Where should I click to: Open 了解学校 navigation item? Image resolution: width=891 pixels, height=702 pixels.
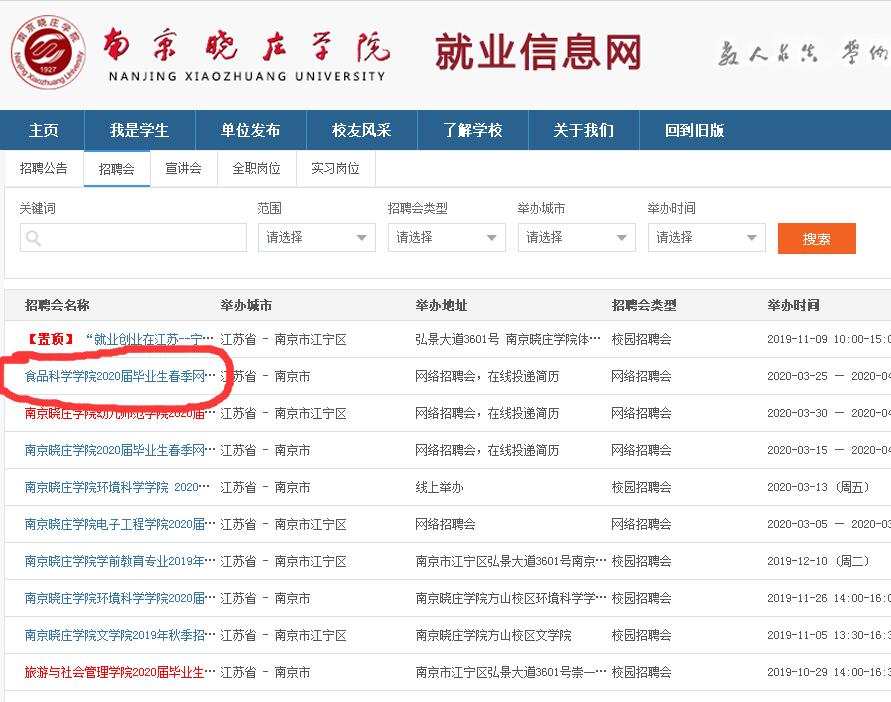pyautogui.click(x=472, y=131)
